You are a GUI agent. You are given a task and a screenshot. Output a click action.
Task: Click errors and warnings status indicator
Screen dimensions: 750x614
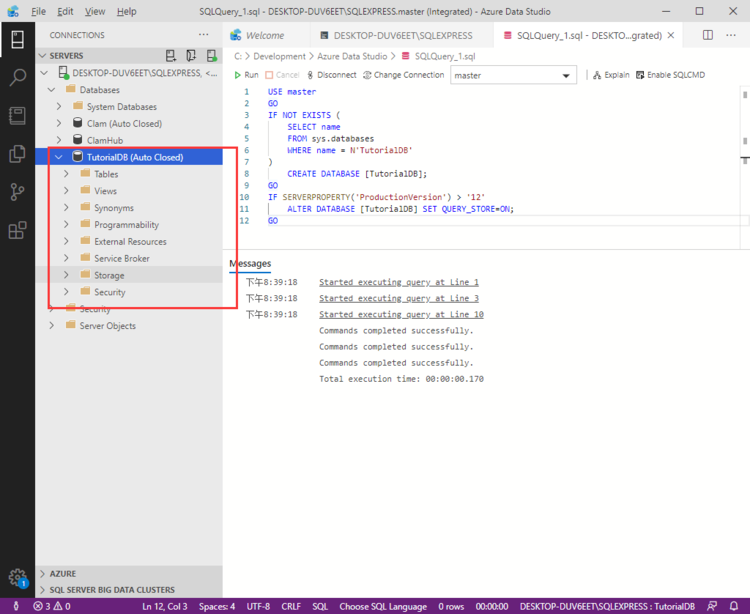[x=52, y=606]
